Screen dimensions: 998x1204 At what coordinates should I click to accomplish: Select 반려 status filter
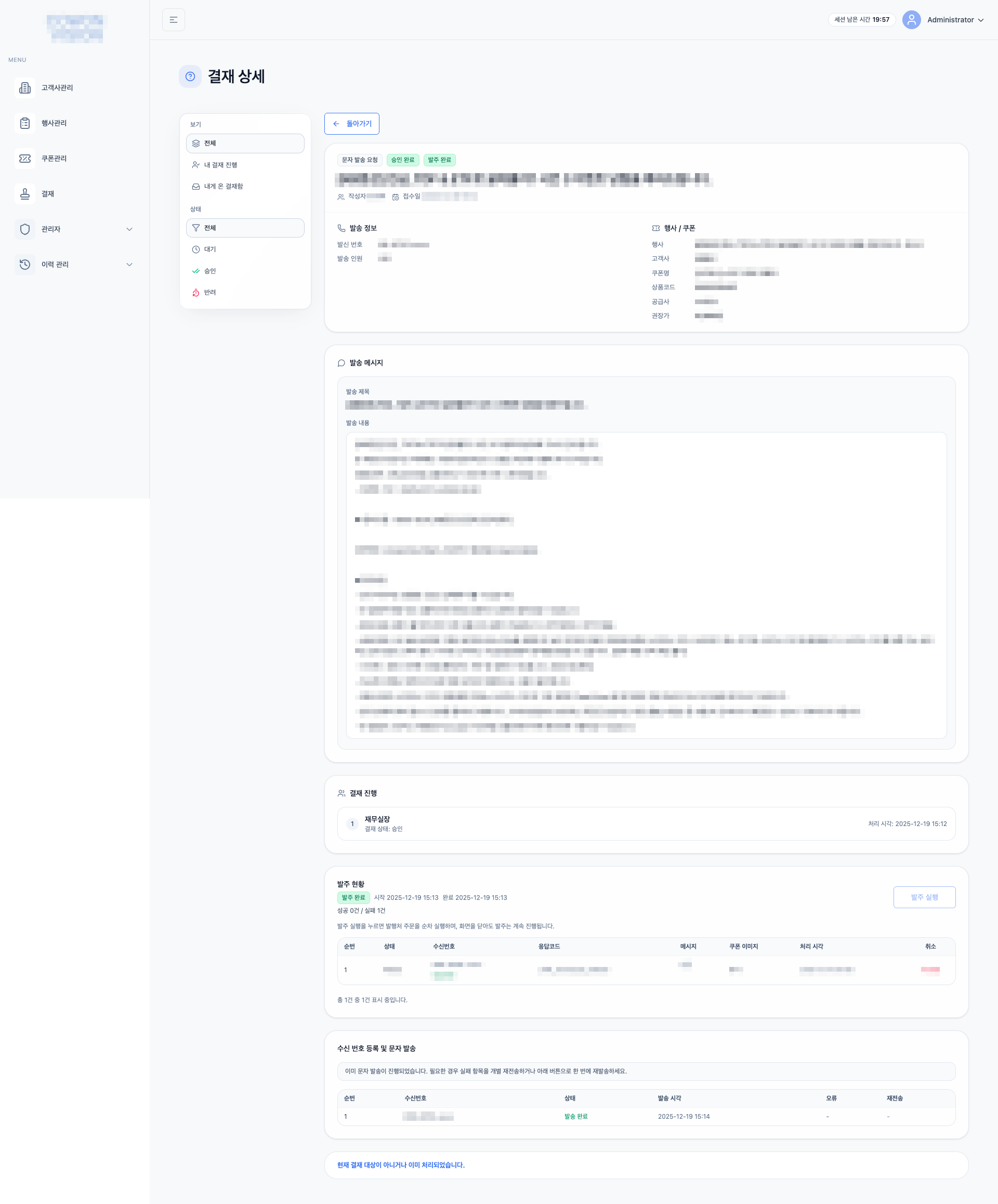click(245, 292)
